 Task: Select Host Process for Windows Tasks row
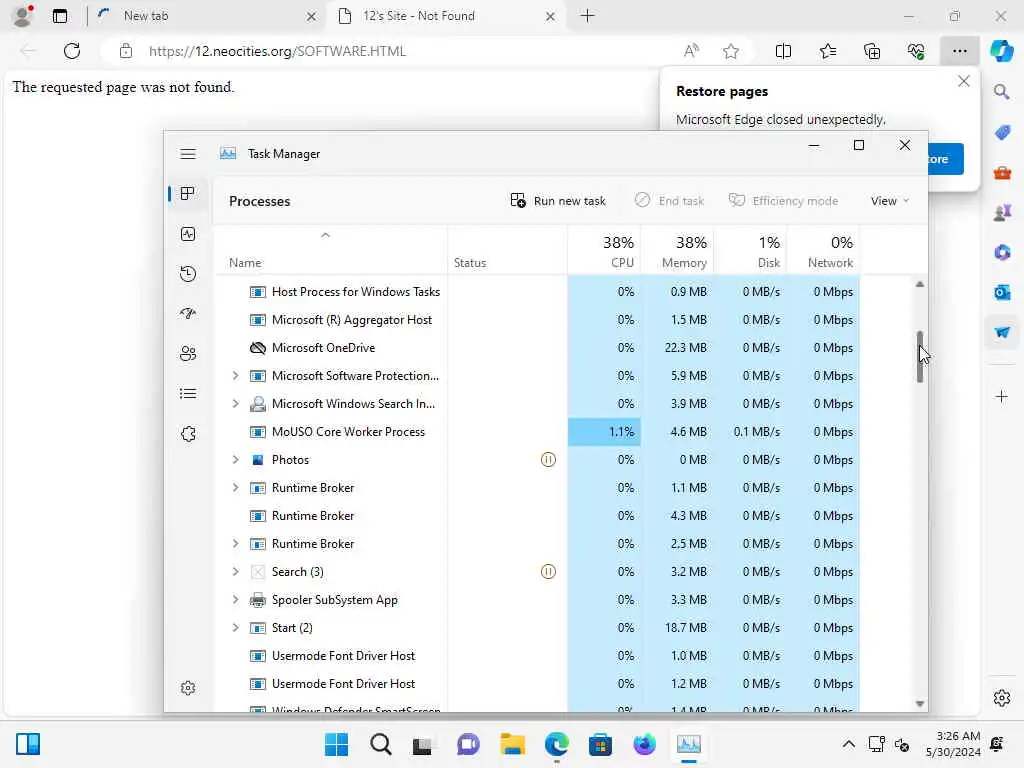[537, 292]
